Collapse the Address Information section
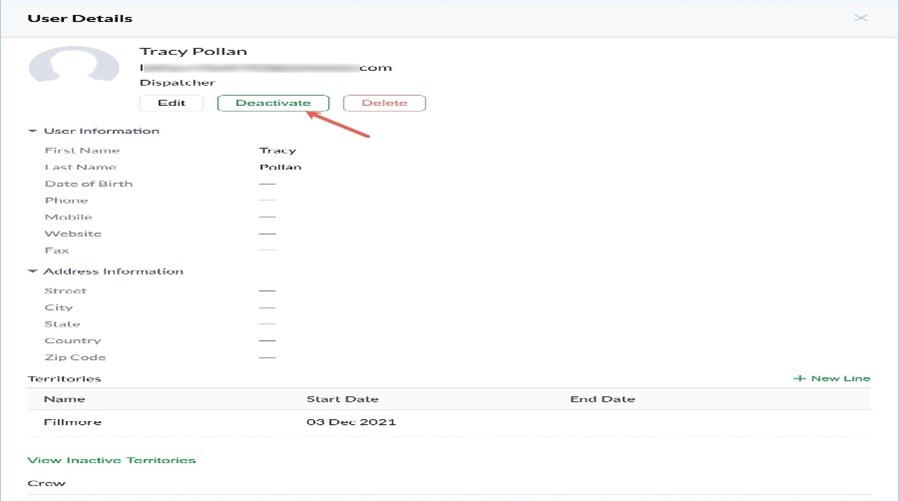Screen dimensions: 899x501 pyautogui.click(x=33, y=271)
